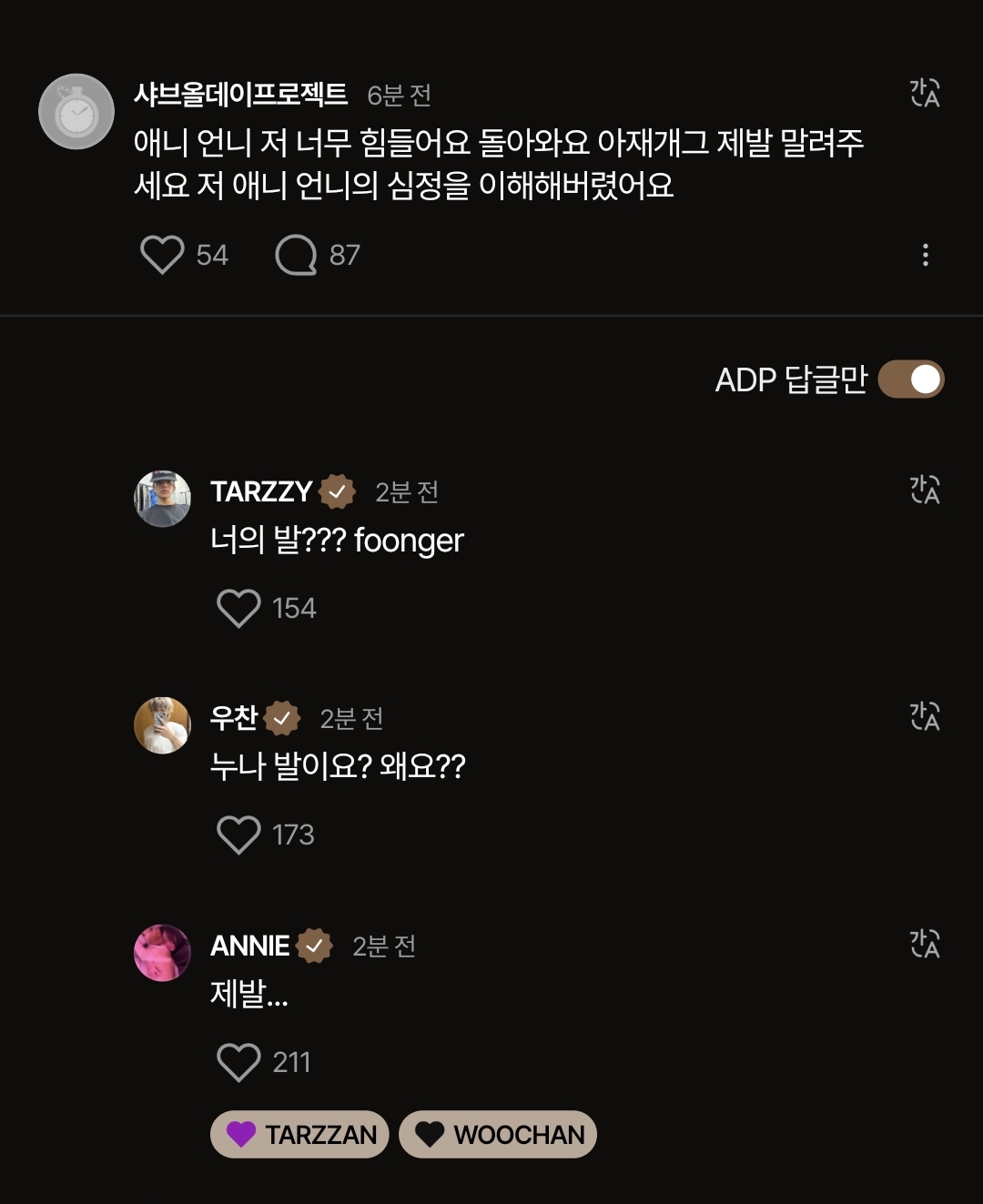Image resolution: width=983 pixels, height=1204 pixels.
Task: Open 우찬's profile picture
Action: click(162, 725)
